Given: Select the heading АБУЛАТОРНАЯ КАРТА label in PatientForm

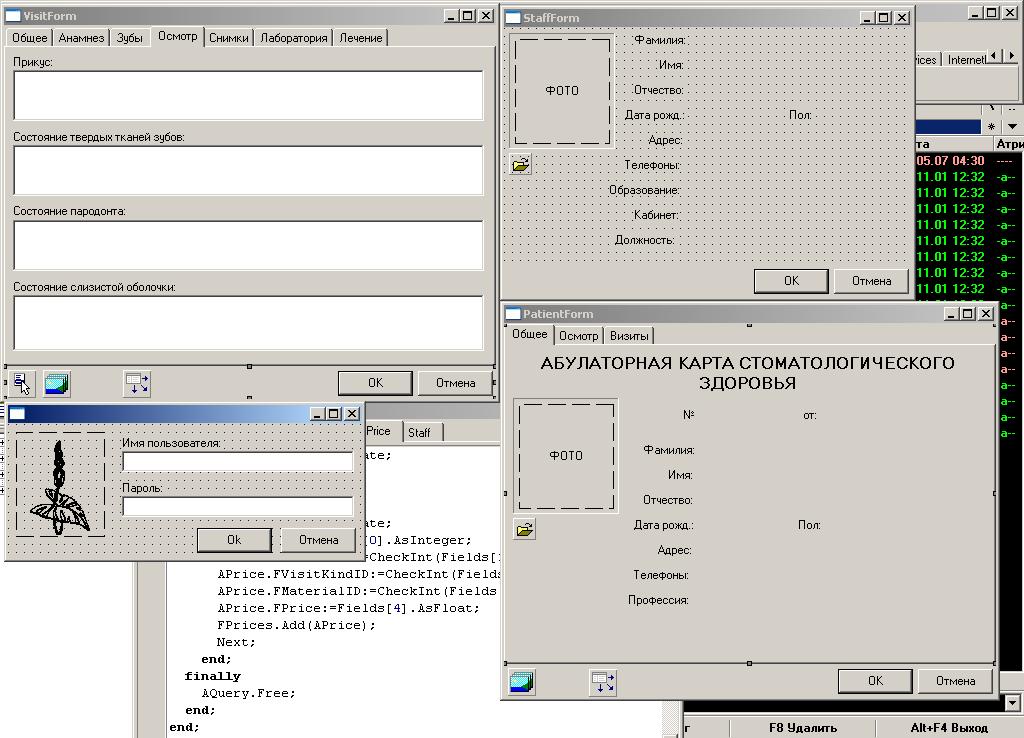Looking at the screenshot, I should point(747,373).
